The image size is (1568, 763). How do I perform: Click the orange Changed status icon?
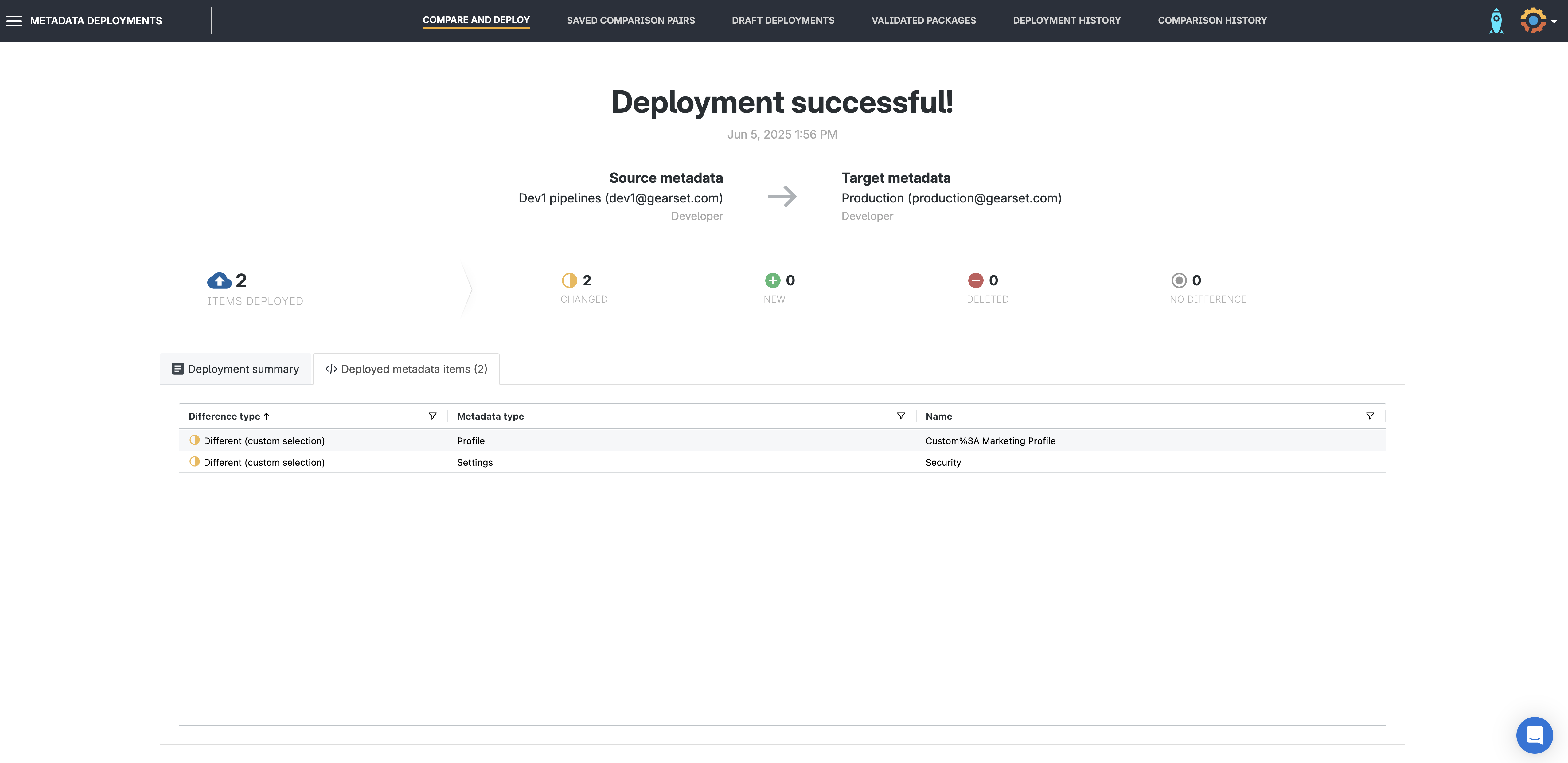point(569,280)
